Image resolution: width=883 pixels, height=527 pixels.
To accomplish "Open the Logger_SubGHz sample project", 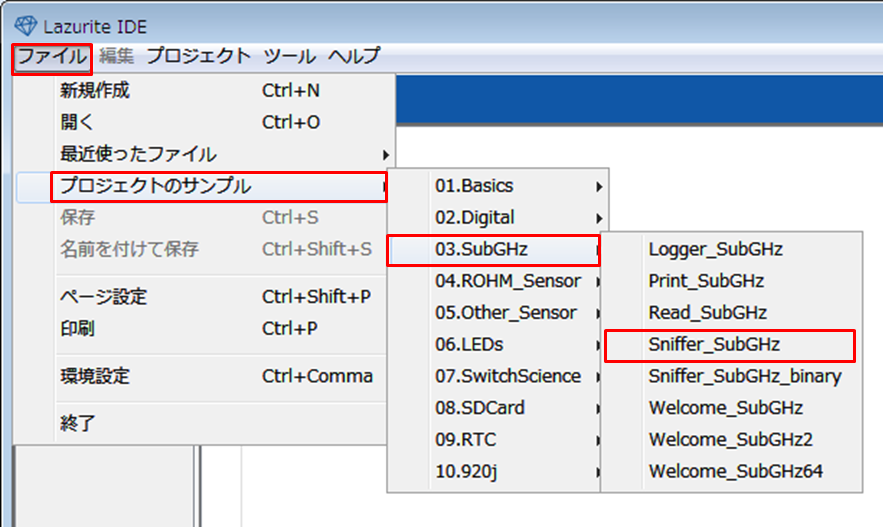I will pos(715,249).
